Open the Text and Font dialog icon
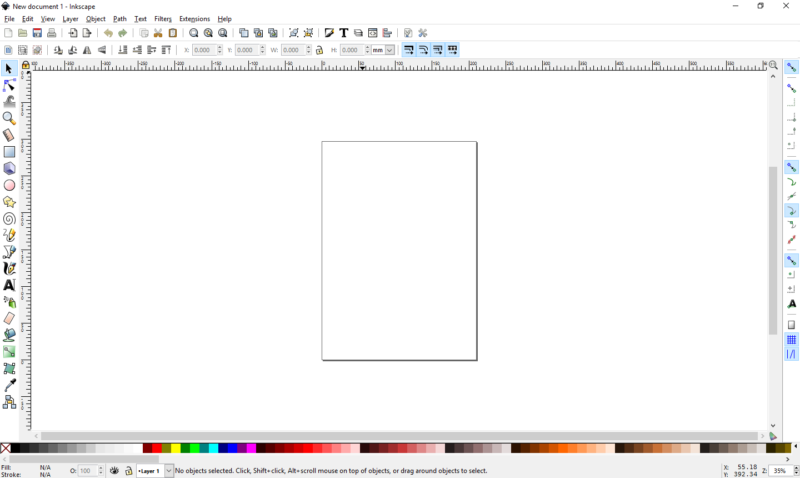This screenshot has width=800, height=478. point(344,33)
